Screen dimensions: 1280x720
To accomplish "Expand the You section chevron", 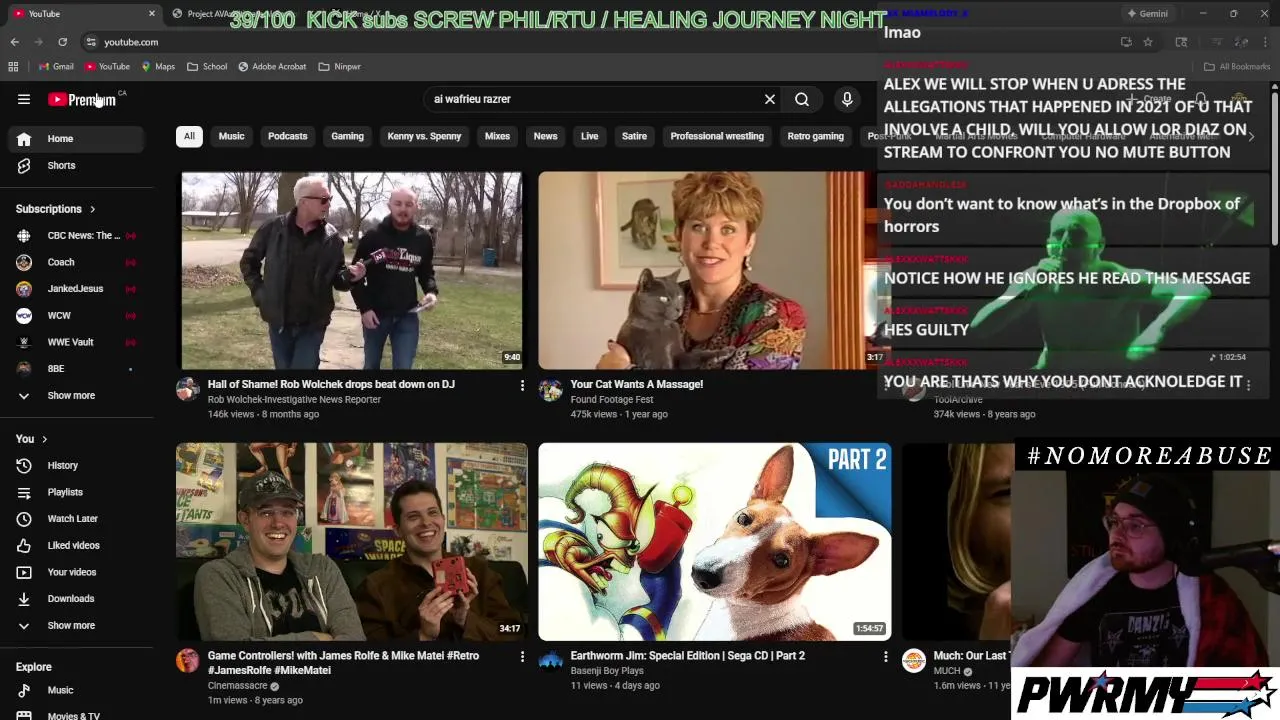I will click(44, 439).
